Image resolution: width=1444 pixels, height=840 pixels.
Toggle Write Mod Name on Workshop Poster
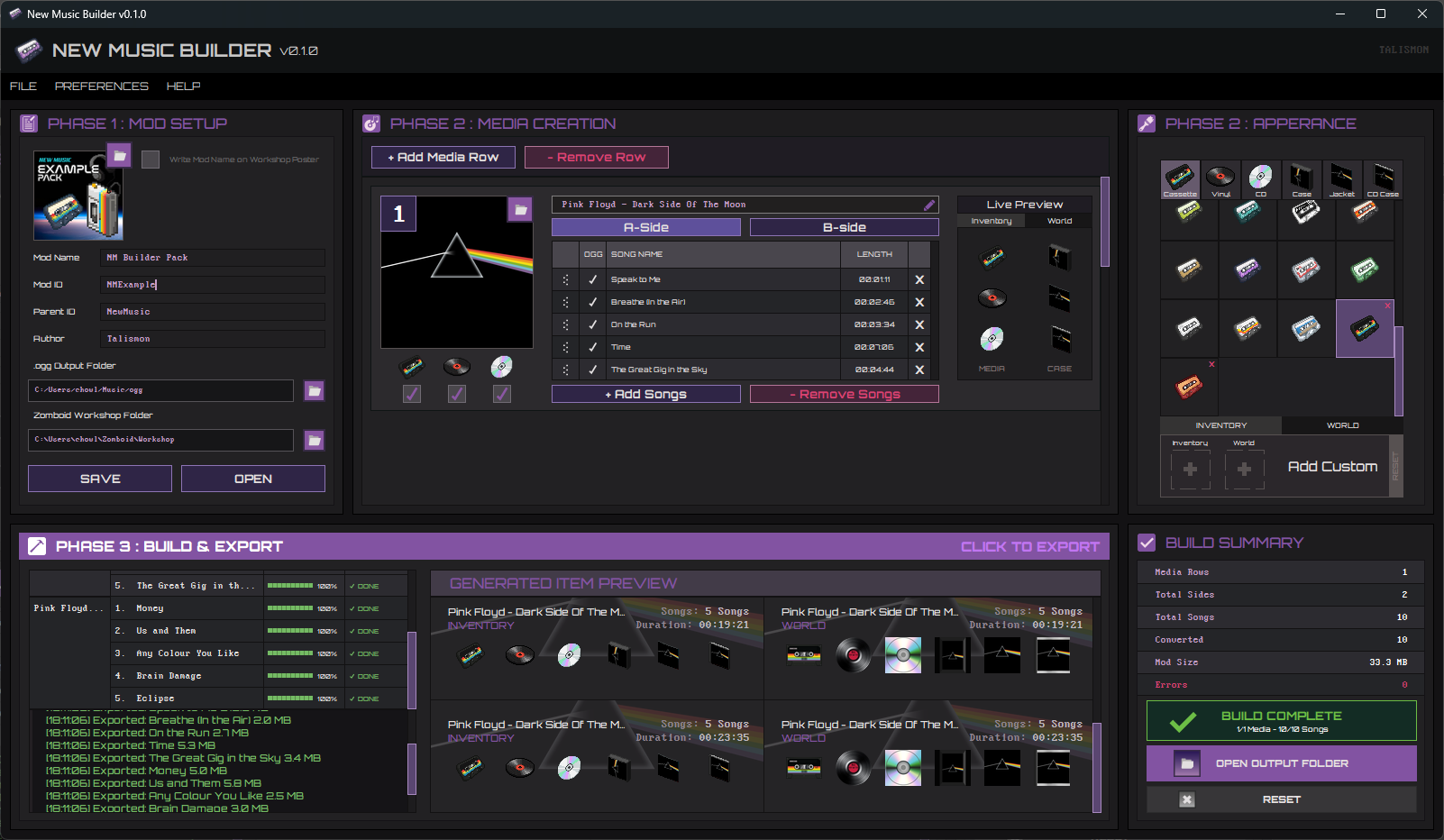pos(151,160)
